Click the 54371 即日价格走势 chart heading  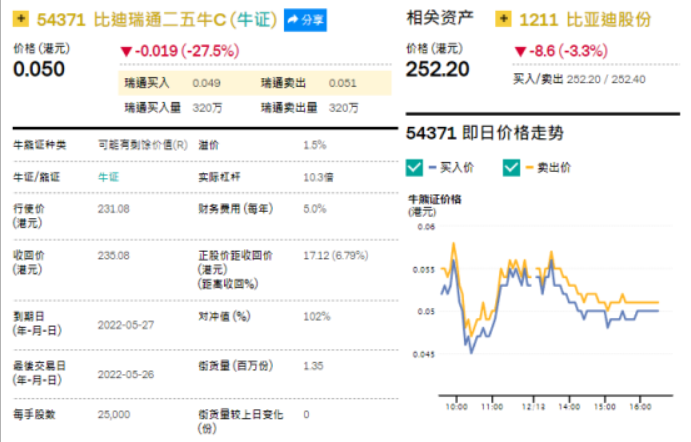click(x=485, y=133)
